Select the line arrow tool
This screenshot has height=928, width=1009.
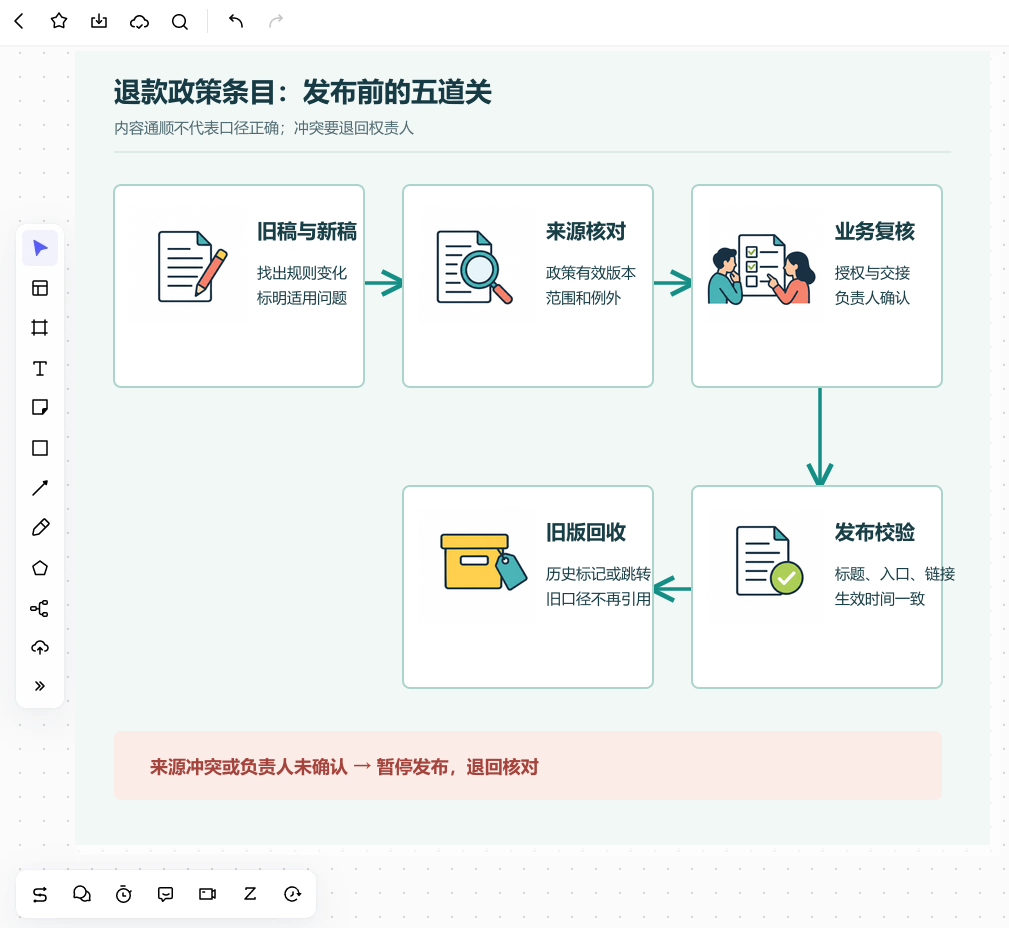[x=40, y=488]
